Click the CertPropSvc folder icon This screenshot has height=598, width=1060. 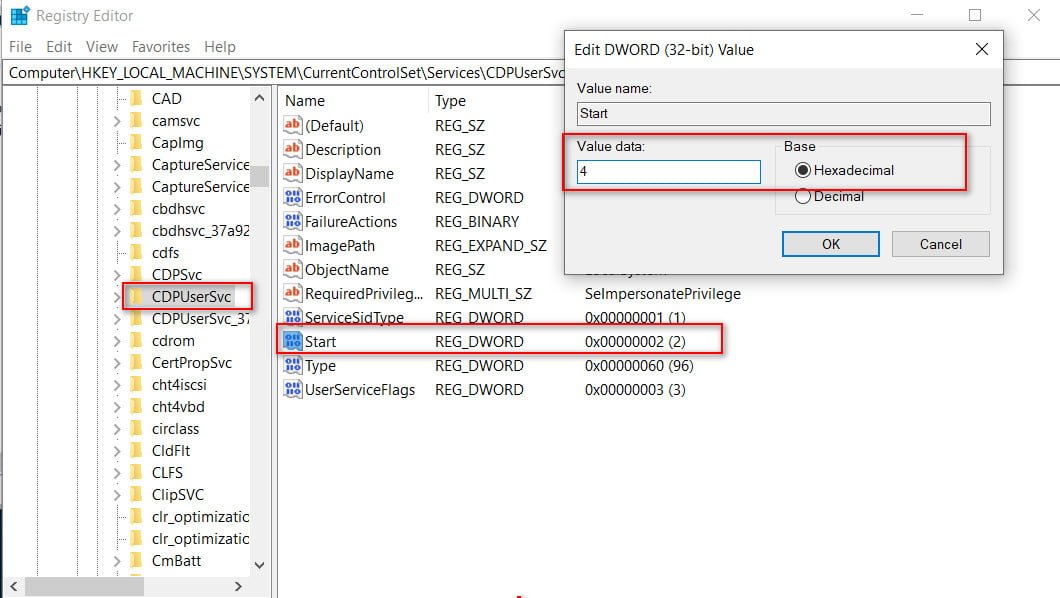(136, 363)
